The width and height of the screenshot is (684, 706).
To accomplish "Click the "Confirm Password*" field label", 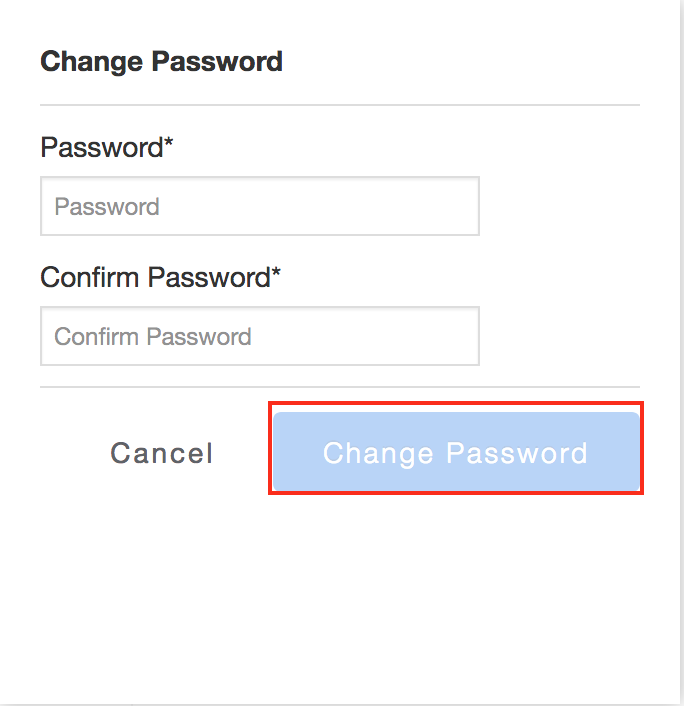I will pos(160,277).
